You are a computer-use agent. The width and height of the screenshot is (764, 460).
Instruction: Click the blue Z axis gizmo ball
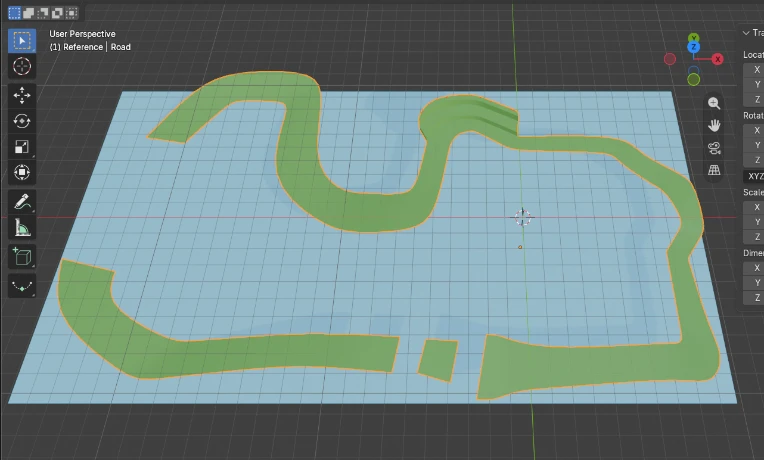coord(693,47)
